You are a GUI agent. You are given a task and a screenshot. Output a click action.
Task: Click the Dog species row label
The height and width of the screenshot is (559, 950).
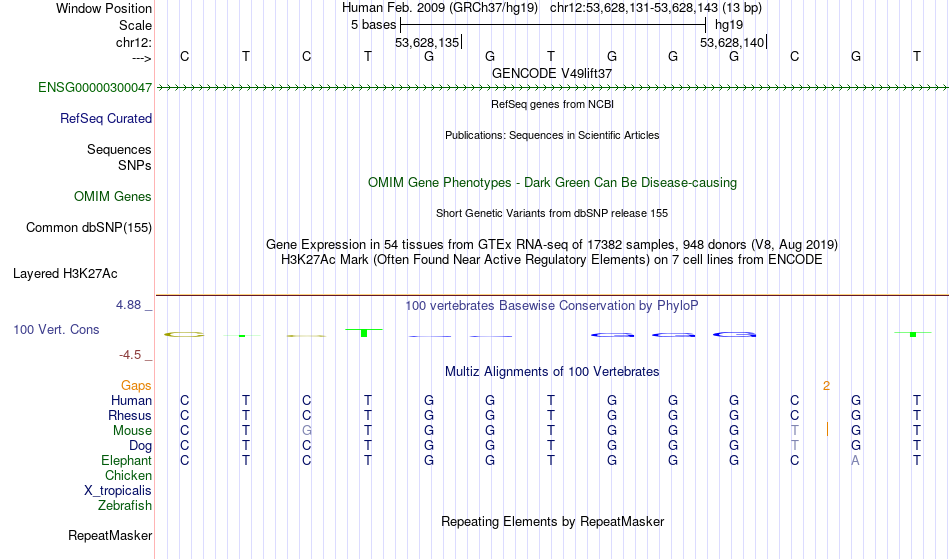click(140, 446)
